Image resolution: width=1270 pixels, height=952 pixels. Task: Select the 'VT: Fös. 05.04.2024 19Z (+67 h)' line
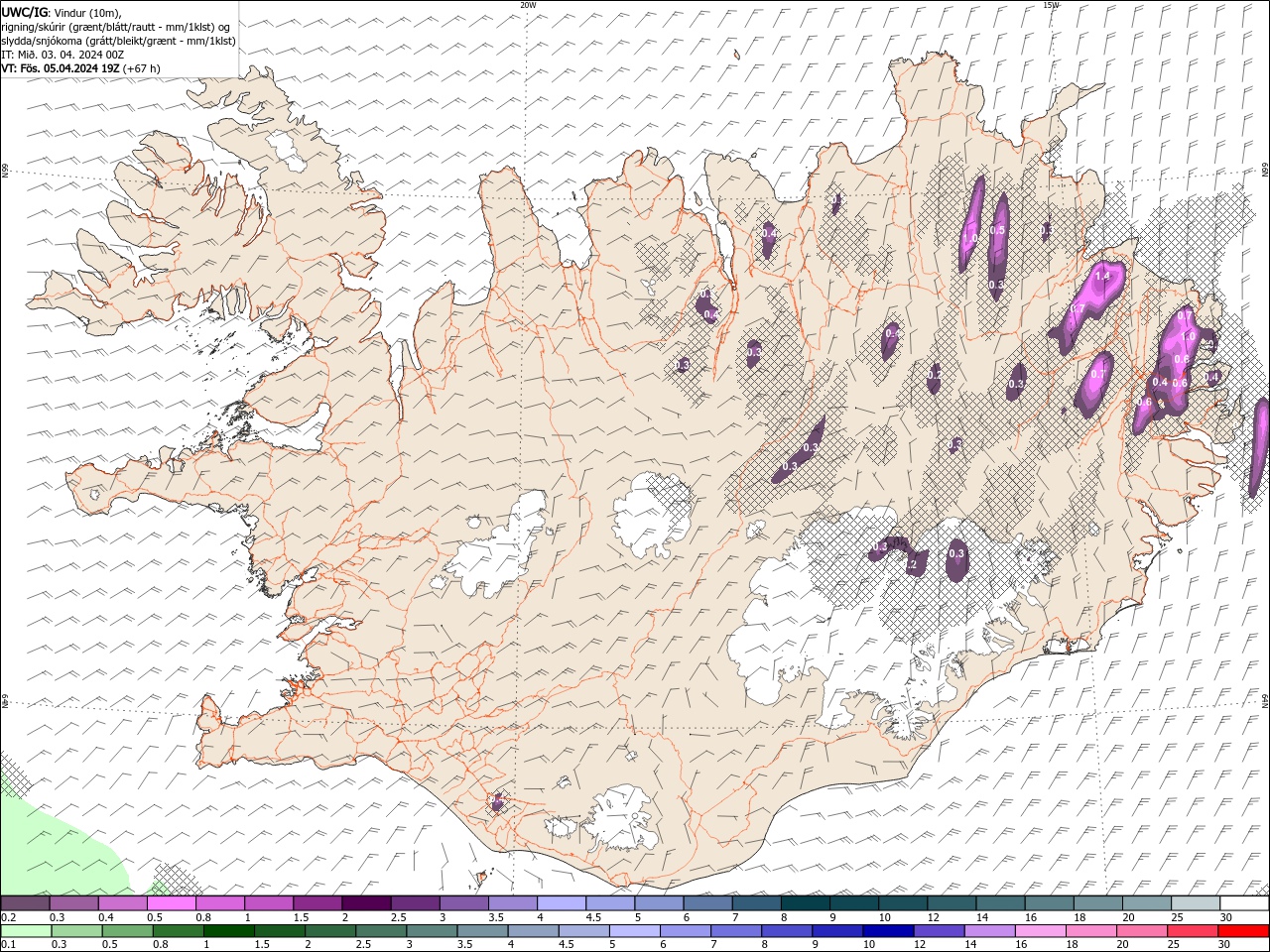pos(80,68)
